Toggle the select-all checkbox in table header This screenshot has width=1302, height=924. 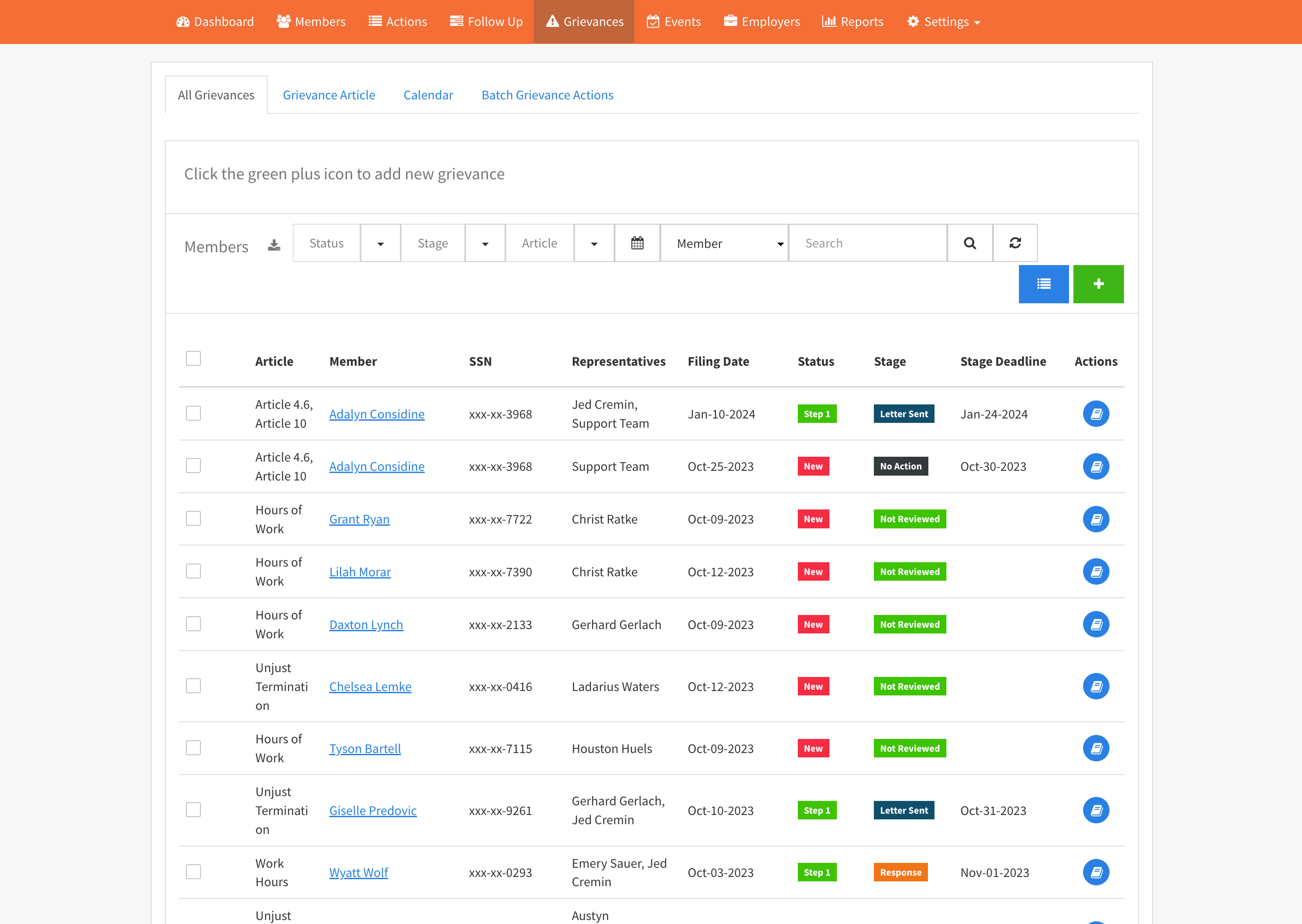tap(193, 358)
